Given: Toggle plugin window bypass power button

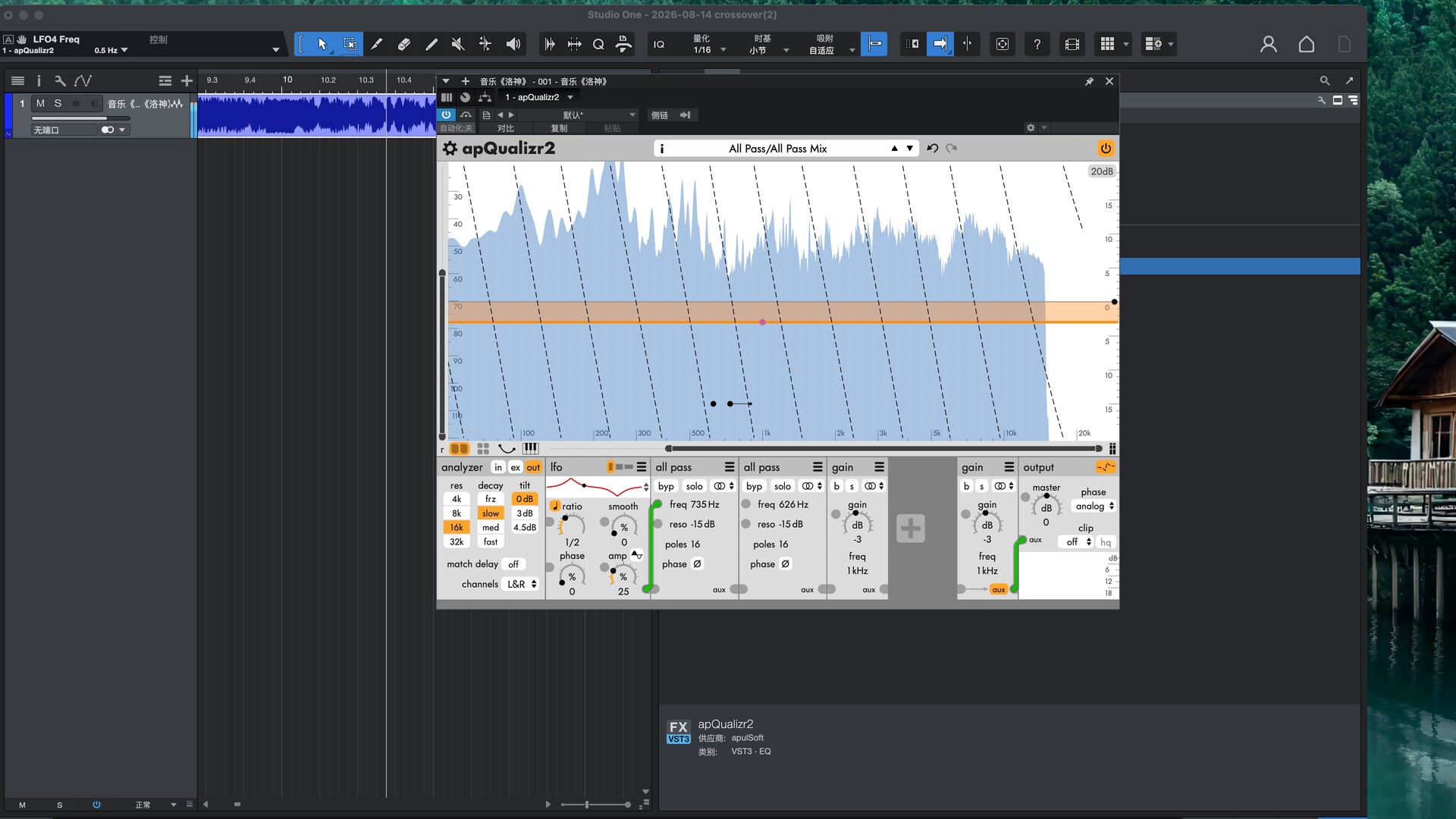Looking at the screenshot, I should pos(446,115).
